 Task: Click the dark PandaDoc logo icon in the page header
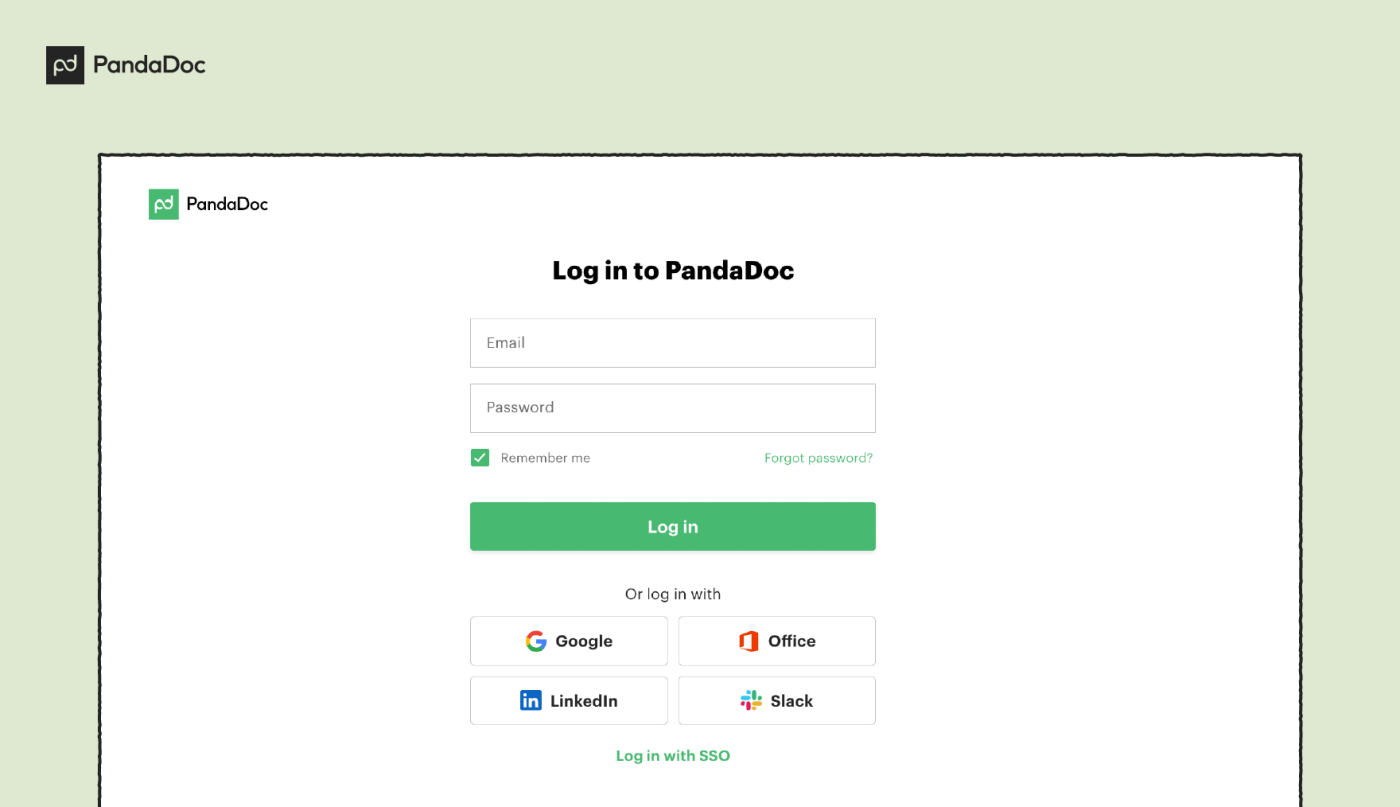pos(65,65)
